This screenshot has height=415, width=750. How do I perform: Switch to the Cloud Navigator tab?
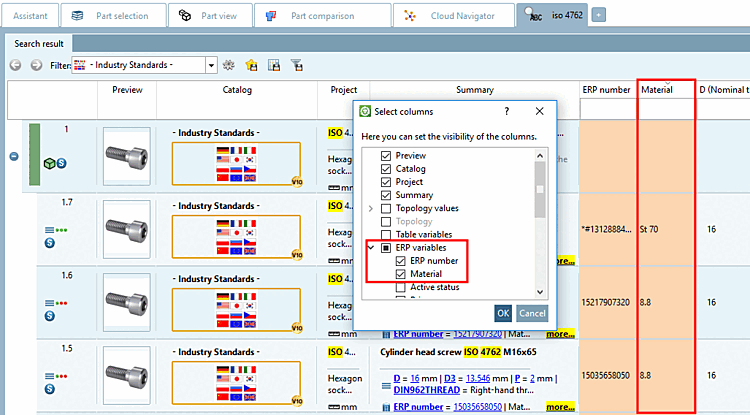453,15
